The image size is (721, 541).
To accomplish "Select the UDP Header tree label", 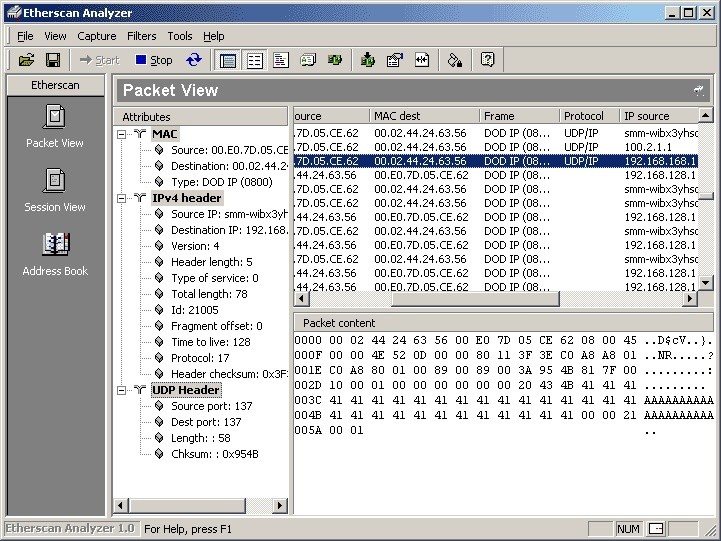I will click(186, 390).
